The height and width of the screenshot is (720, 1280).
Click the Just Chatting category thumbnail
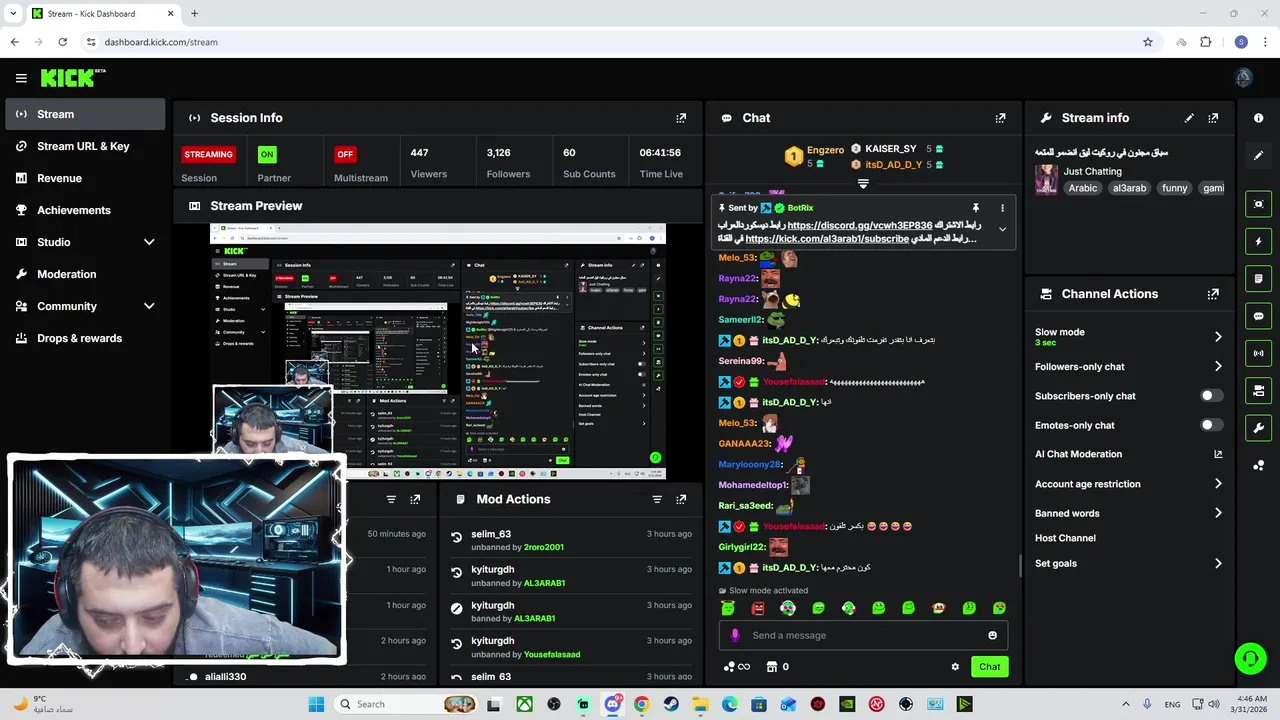click(1046, 179)
